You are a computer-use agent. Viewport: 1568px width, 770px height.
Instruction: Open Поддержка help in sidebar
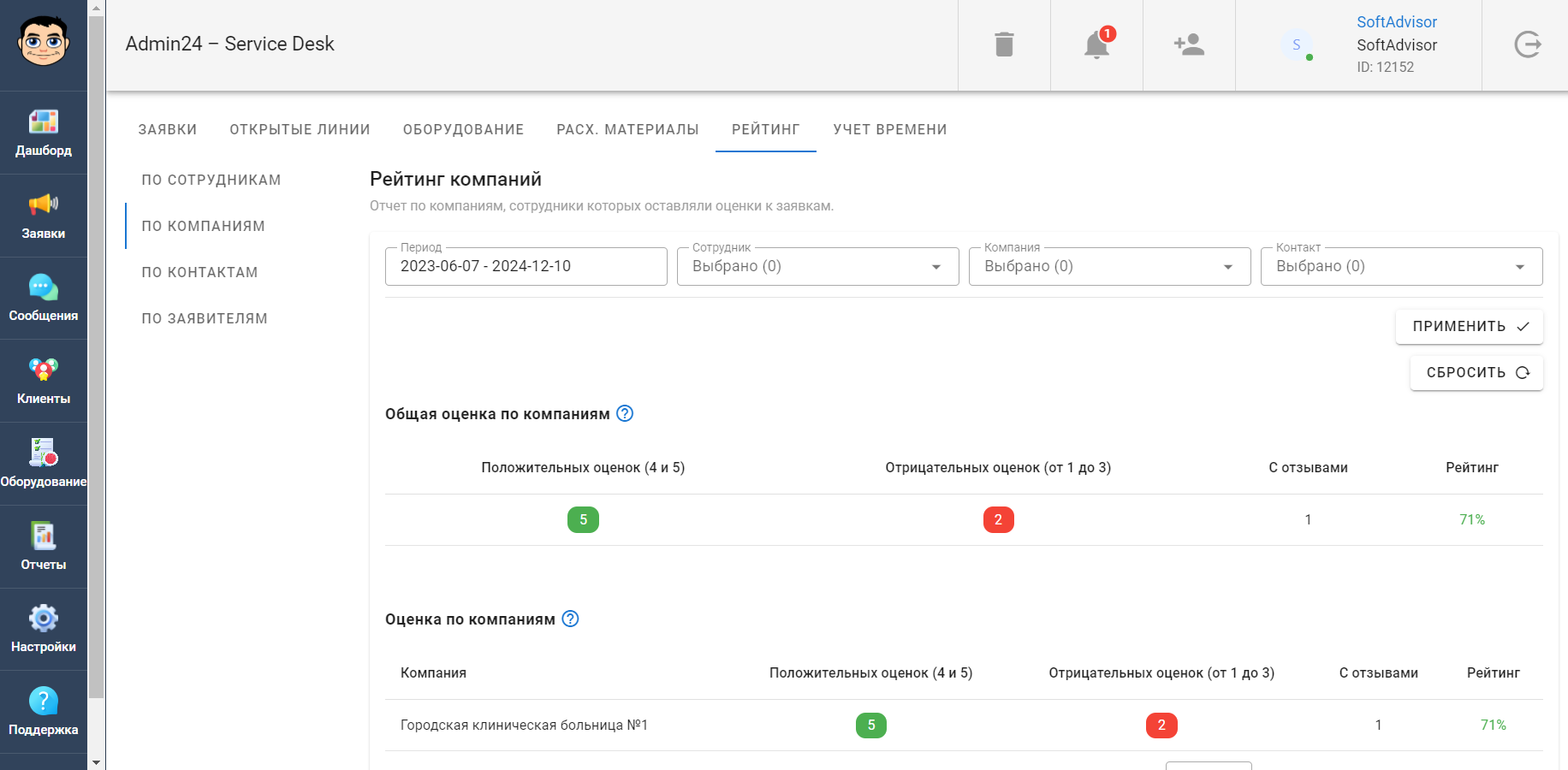[44, 713]
